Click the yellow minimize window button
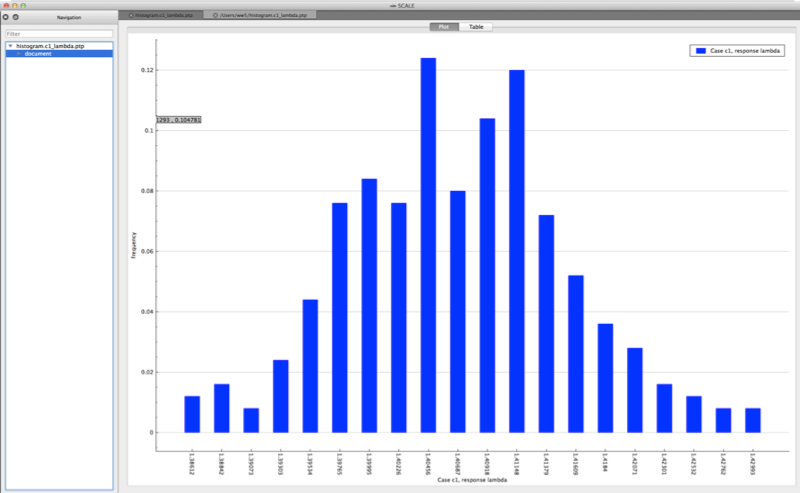Screen dimensions: 800x493 pos(14,5)
